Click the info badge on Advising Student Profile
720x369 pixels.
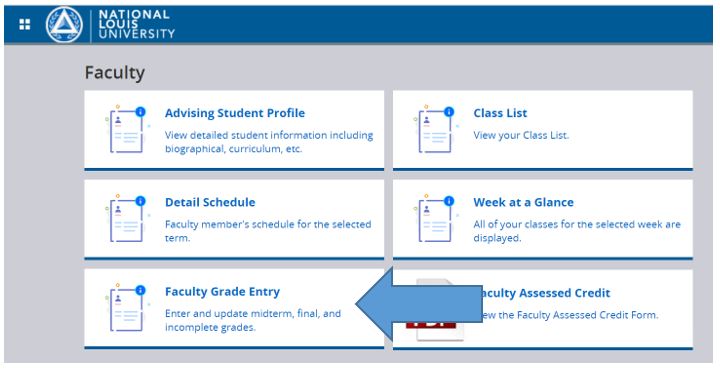[141, 112]
